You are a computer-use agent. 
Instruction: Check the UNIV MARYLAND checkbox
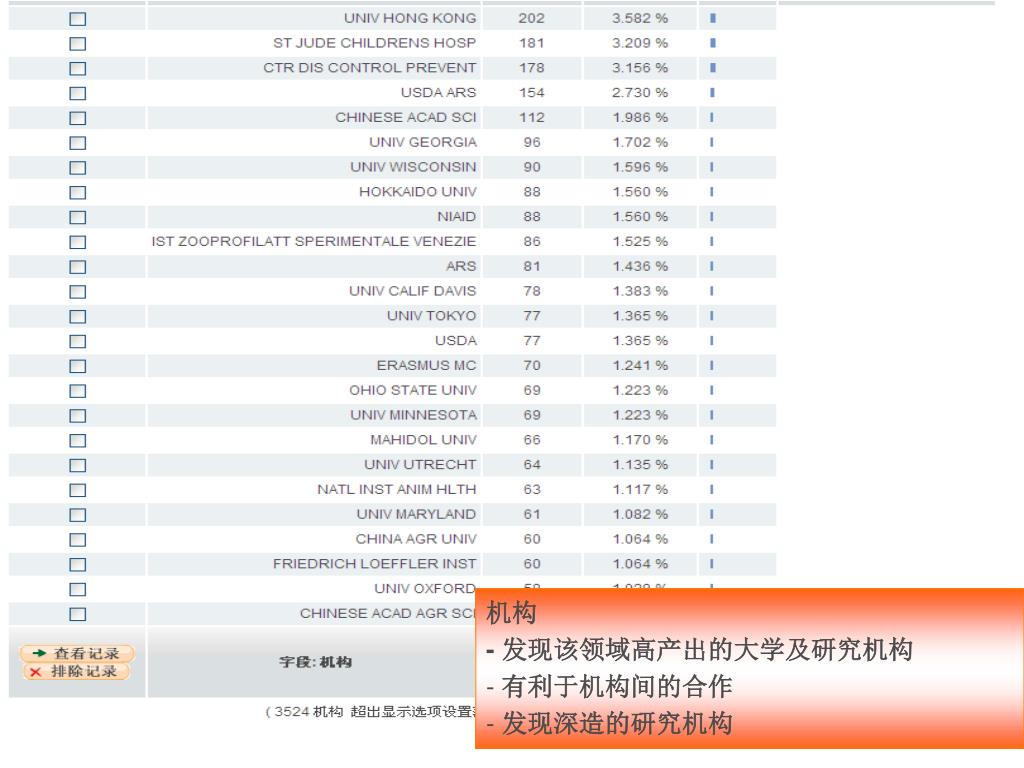(78, 515)
